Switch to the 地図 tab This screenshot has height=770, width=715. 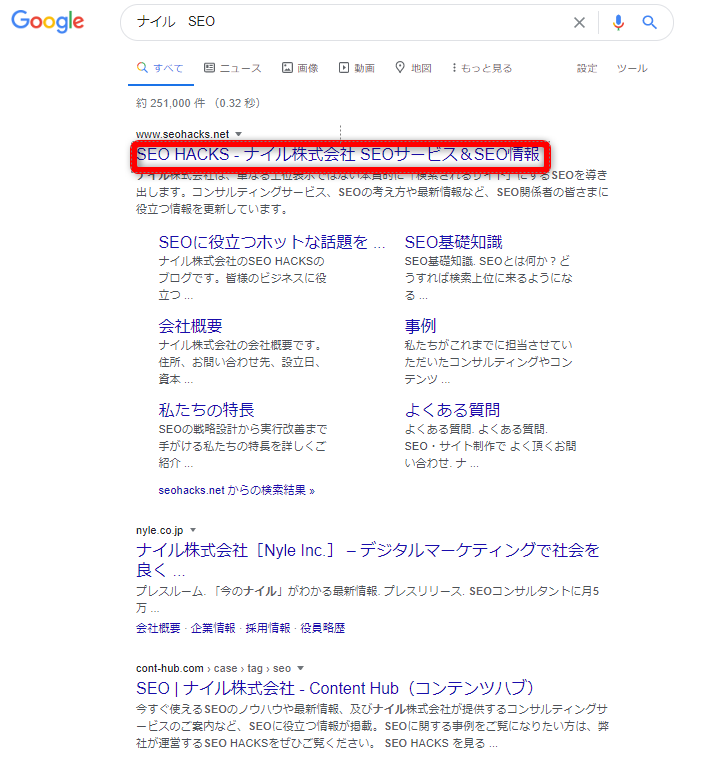[x=413, y=68]
